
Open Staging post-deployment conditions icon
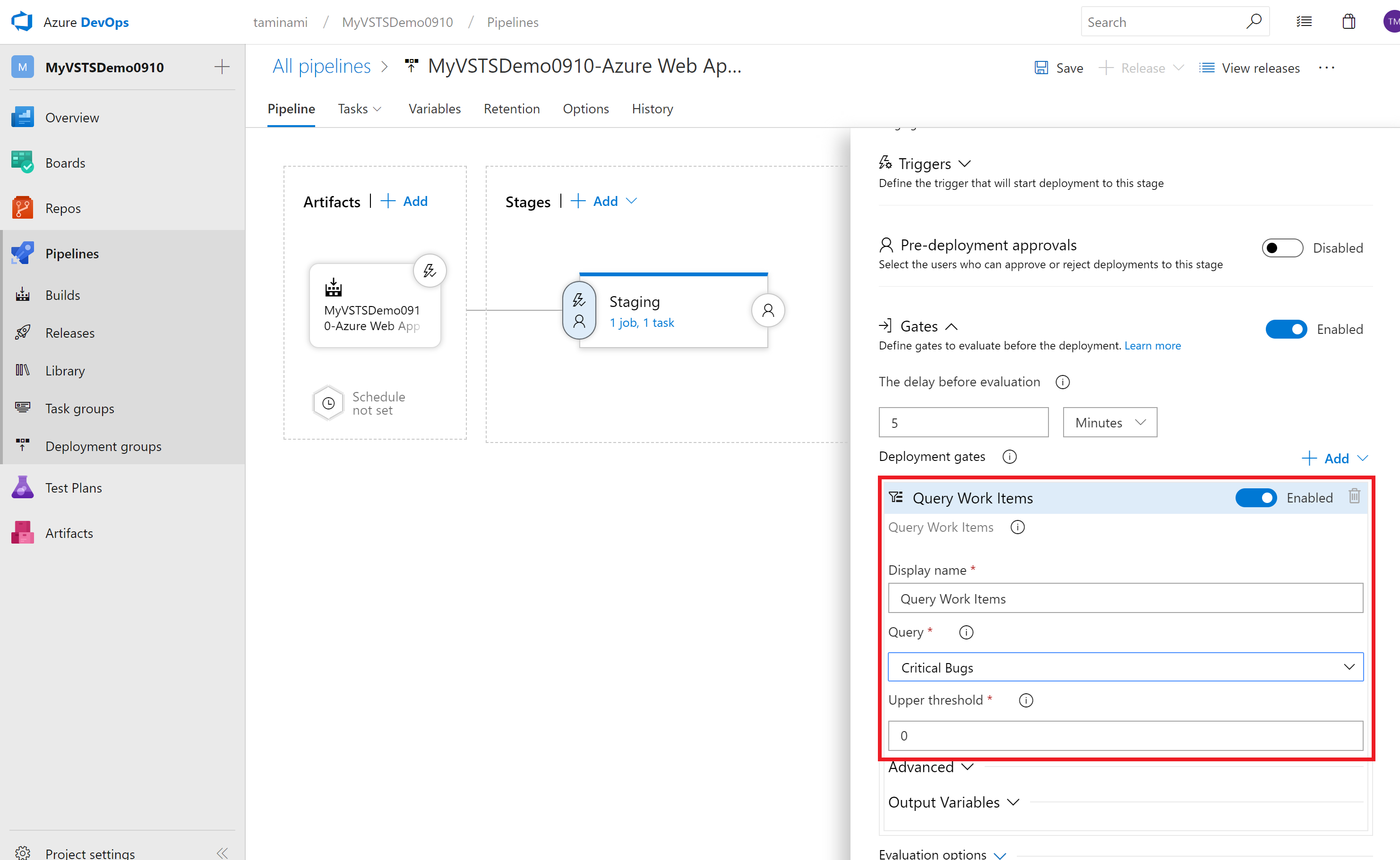pyautogui.click(x=767, y=311)
